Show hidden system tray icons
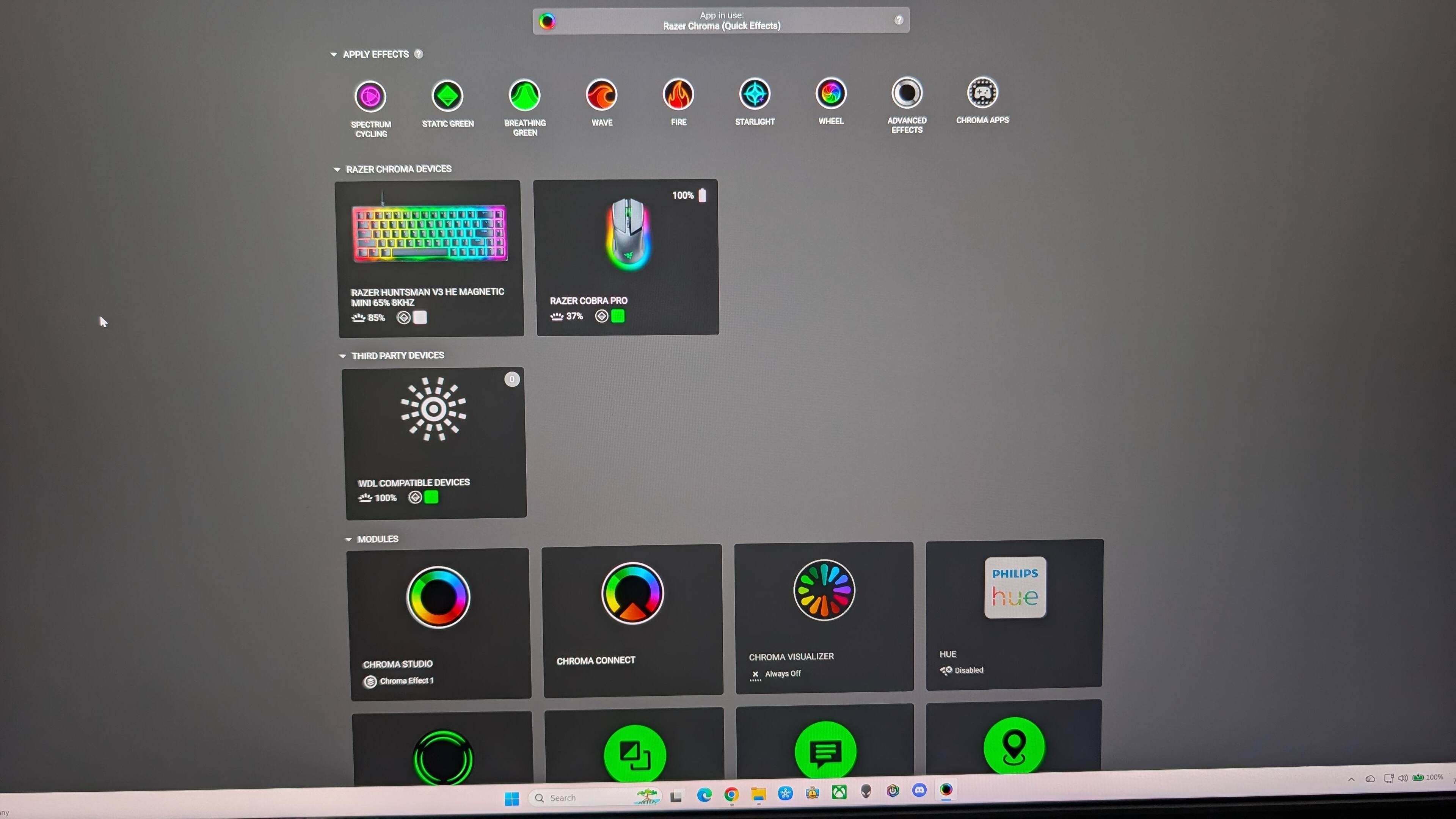Screen dimensions: 1456x819 (1351, 780)
